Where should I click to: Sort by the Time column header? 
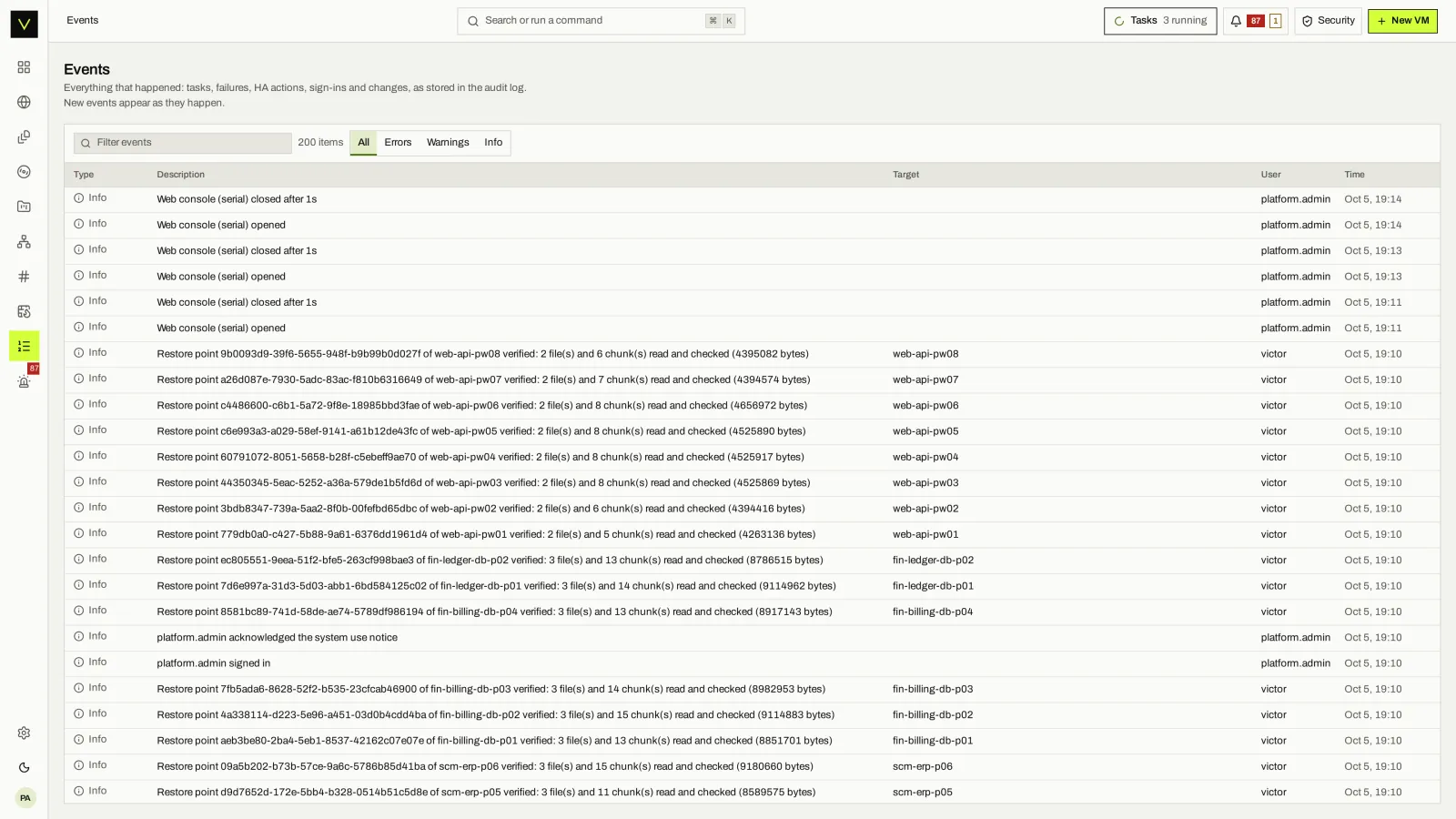[1354, 175]
